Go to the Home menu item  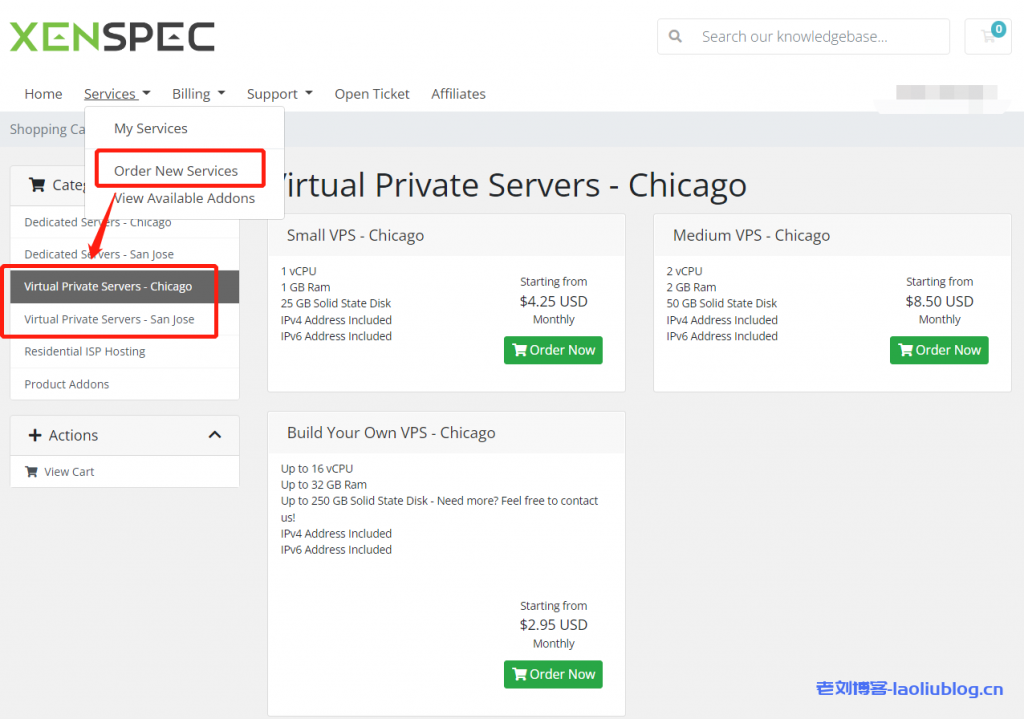[x=43, y=94]
